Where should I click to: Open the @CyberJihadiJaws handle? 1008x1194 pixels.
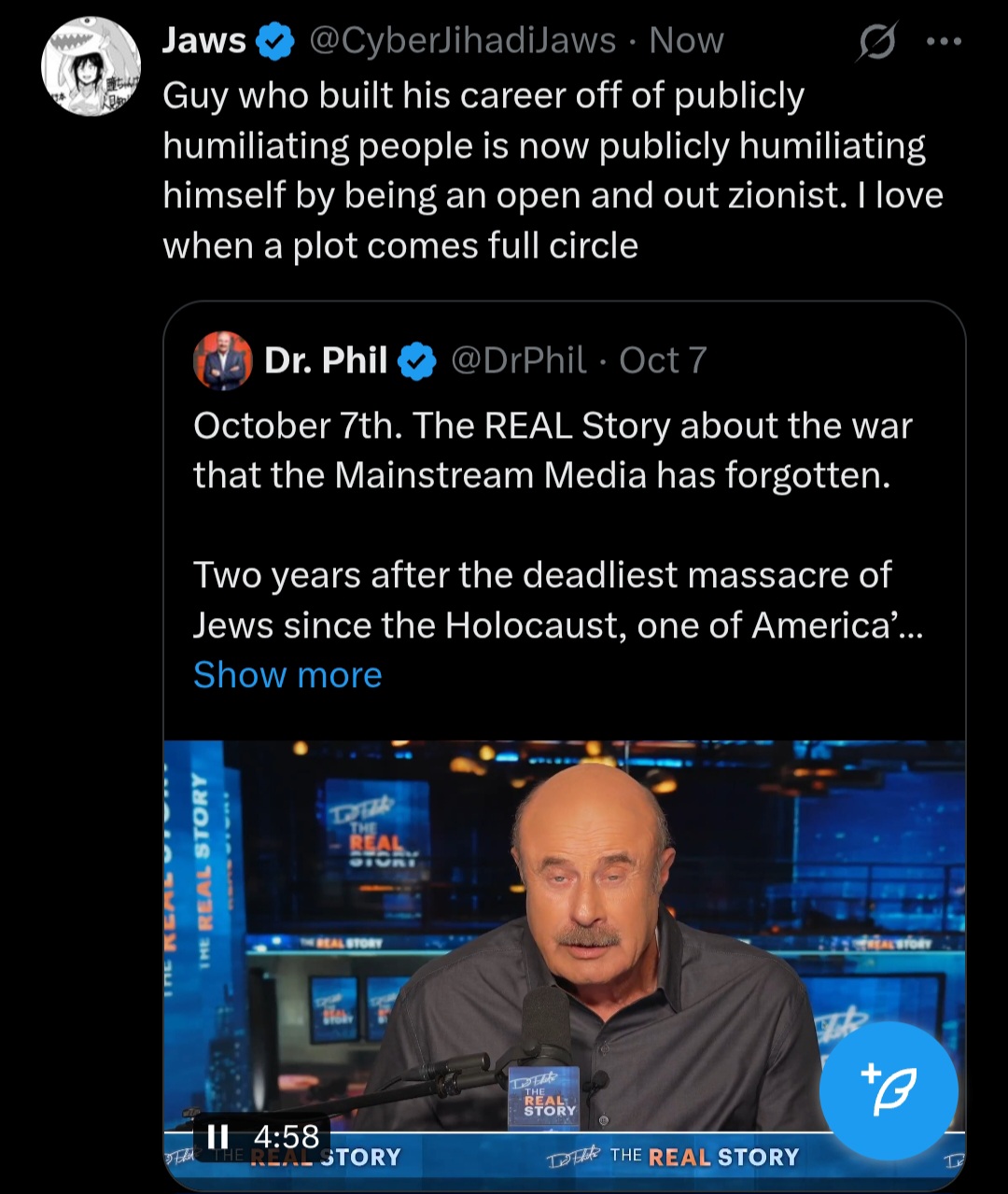462,41
